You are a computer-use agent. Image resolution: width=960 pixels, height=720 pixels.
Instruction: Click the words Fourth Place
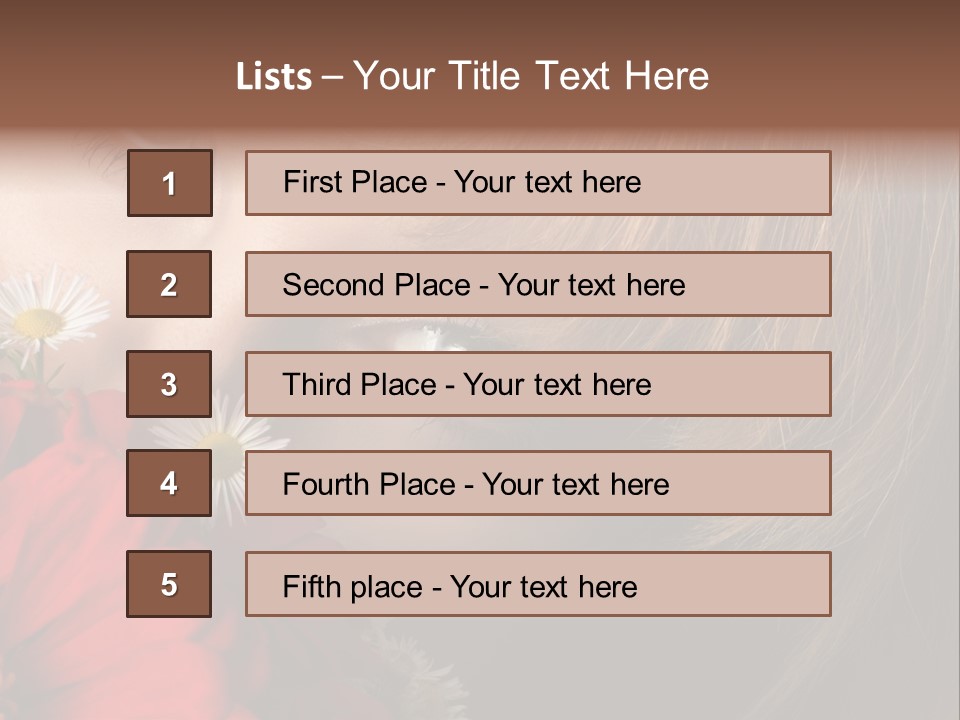coord(369,484)
